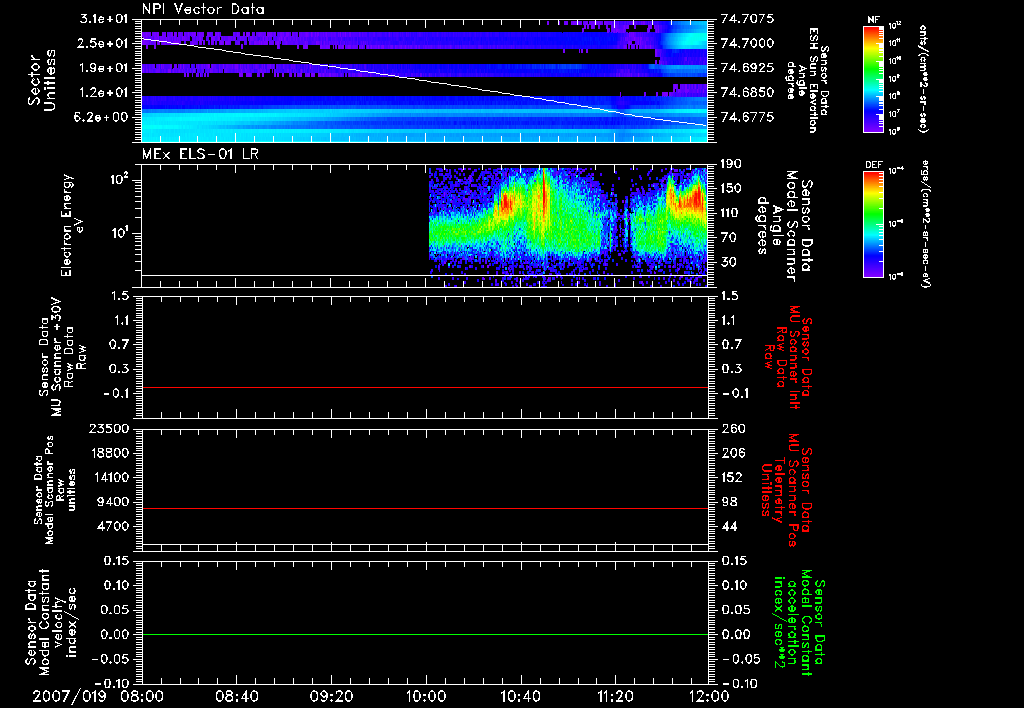This screenshot has width=1024, height=708.
Task: Click the red spectrogram burst near 10:50
Action: (543, 199)
